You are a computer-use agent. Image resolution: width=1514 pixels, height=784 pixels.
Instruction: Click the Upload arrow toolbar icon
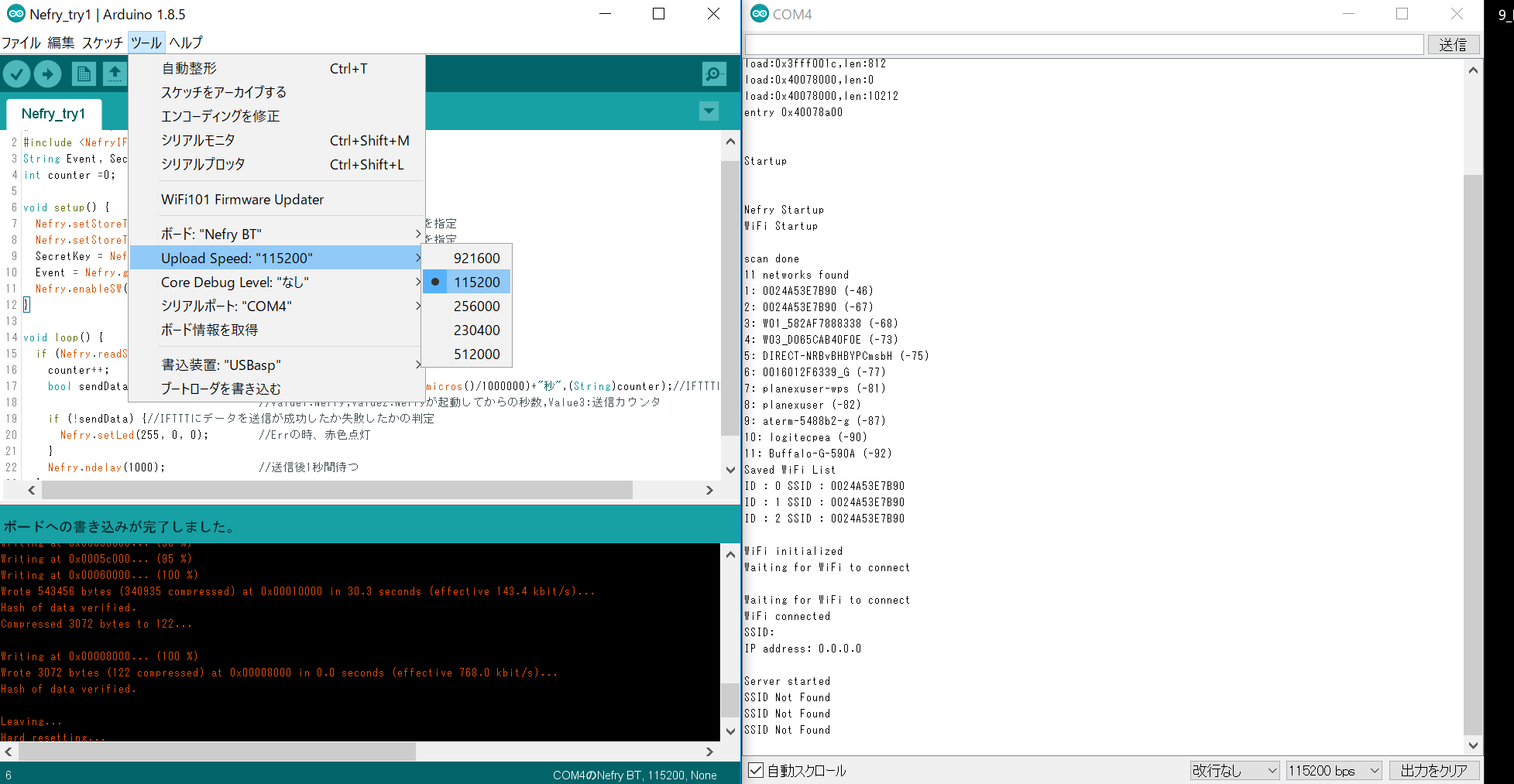[47, 74]
